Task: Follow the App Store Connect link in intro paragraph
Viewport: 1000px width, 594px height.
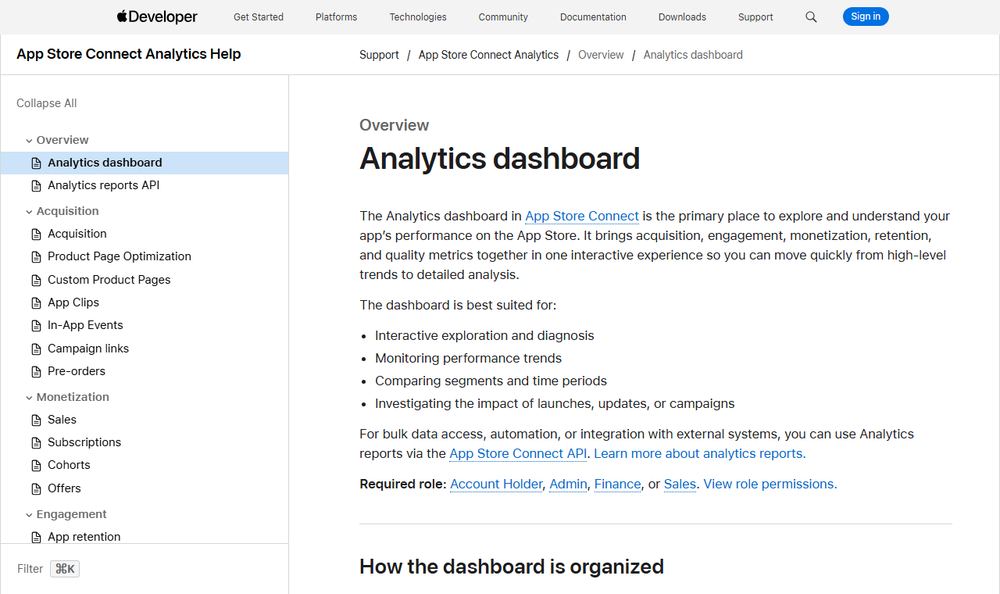Action: click(582, 216)
